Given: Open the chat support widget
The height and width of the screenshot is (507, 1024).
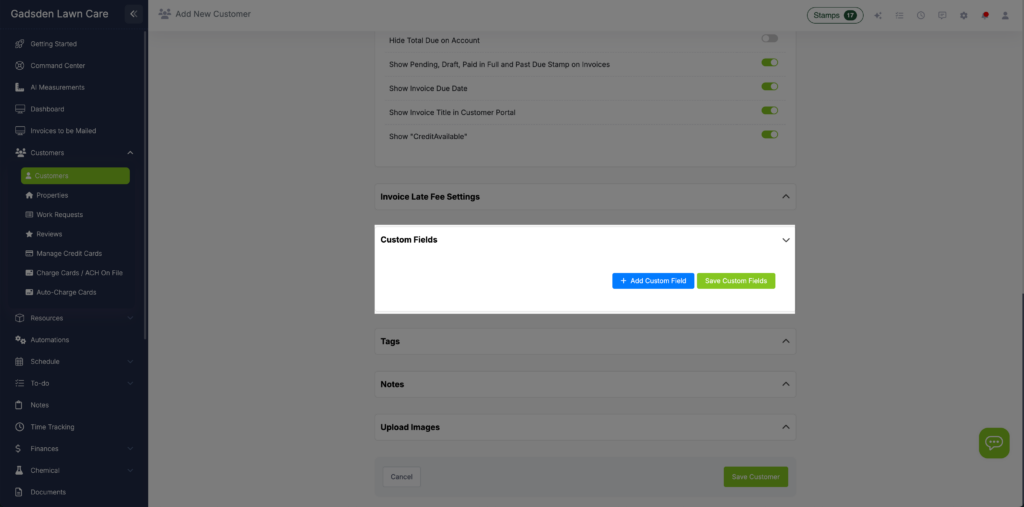Looking at the screenshot, I should tap(993, 443).
